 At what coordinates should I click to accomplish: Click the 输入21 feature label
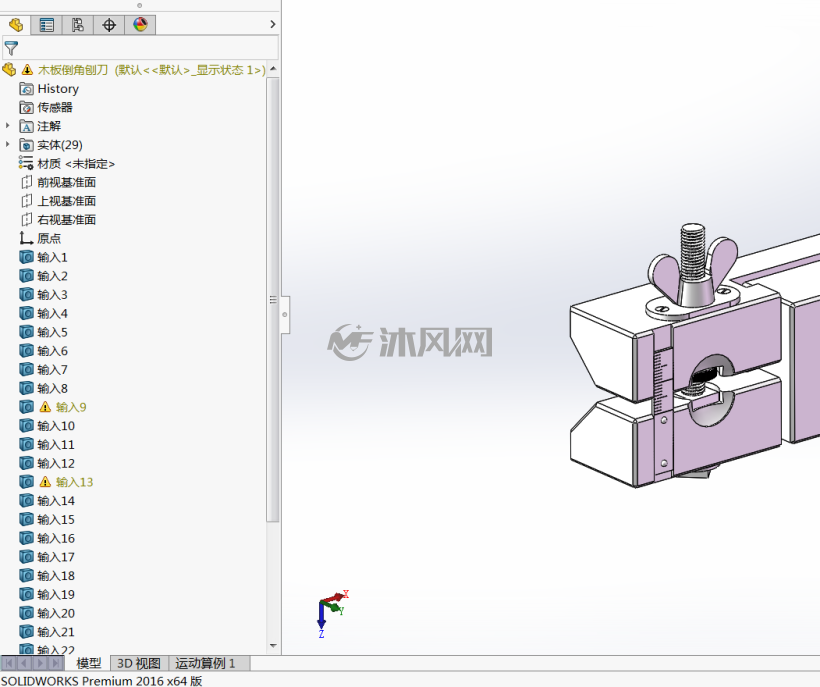[x=56, y=632]
